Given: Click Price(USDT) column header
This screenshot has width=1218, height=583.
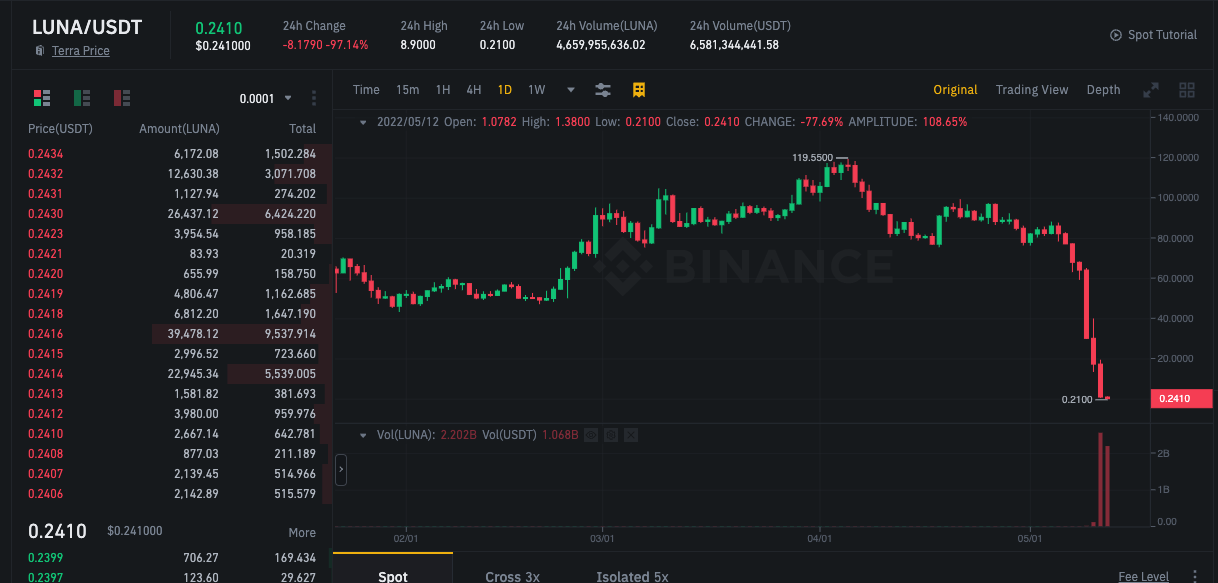Looking at the screenshot, I should click(59, 129).
